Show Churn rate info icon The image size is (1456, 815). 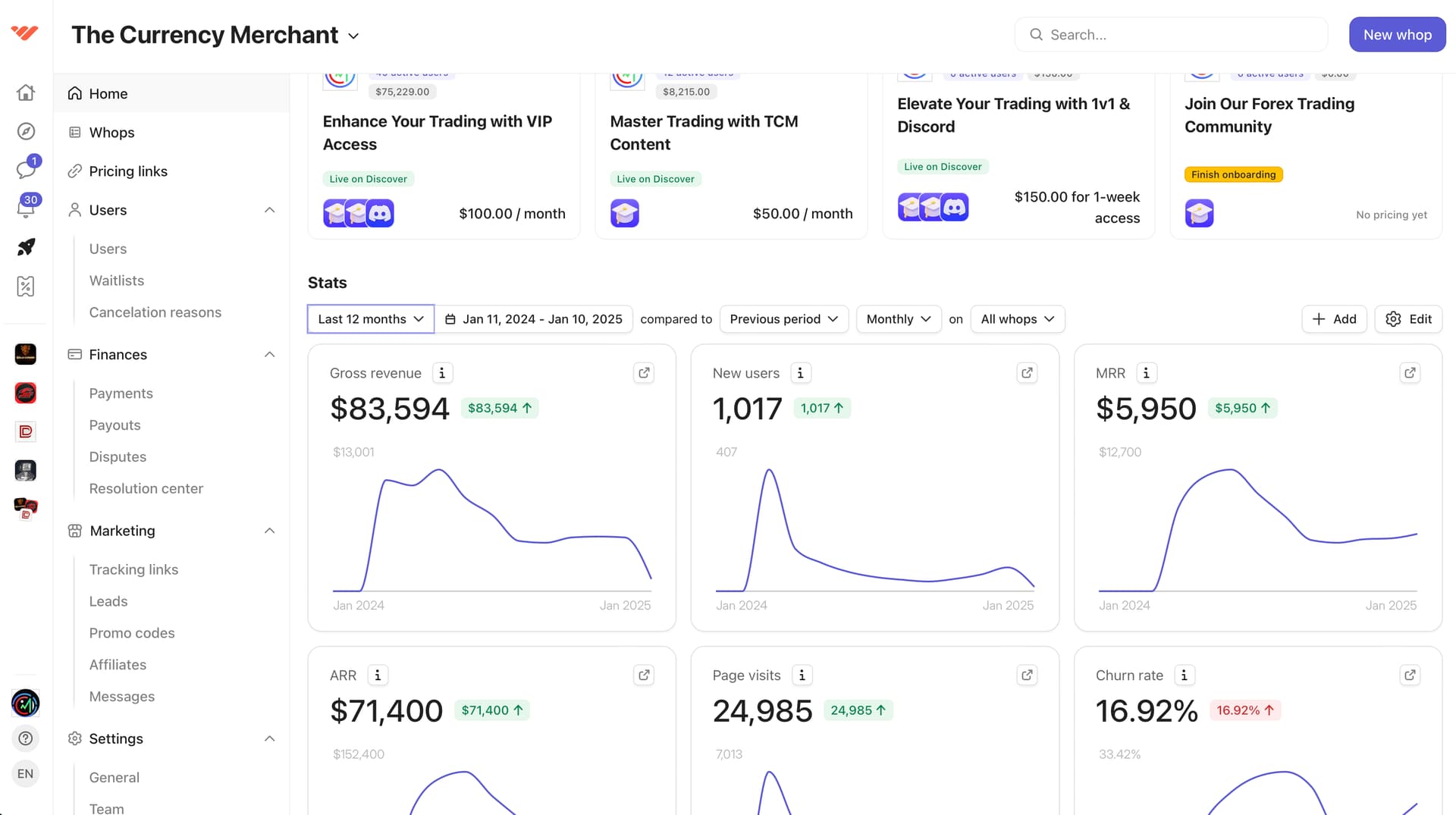click(1184, 675)
